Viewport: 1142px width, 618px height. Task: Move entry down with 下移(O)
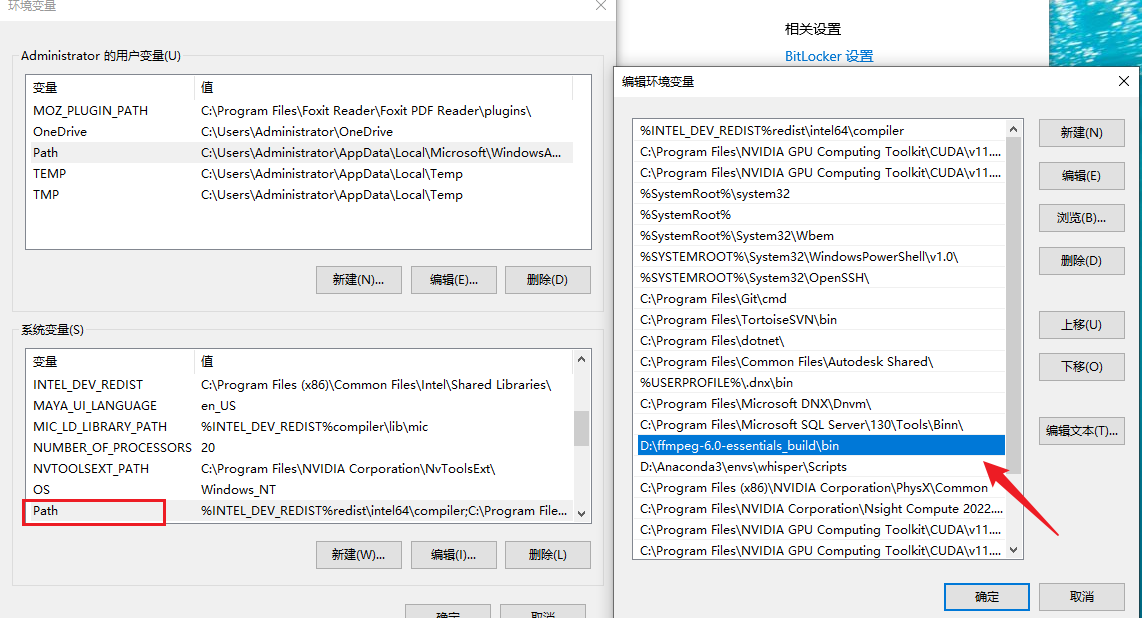point(1081,367)
